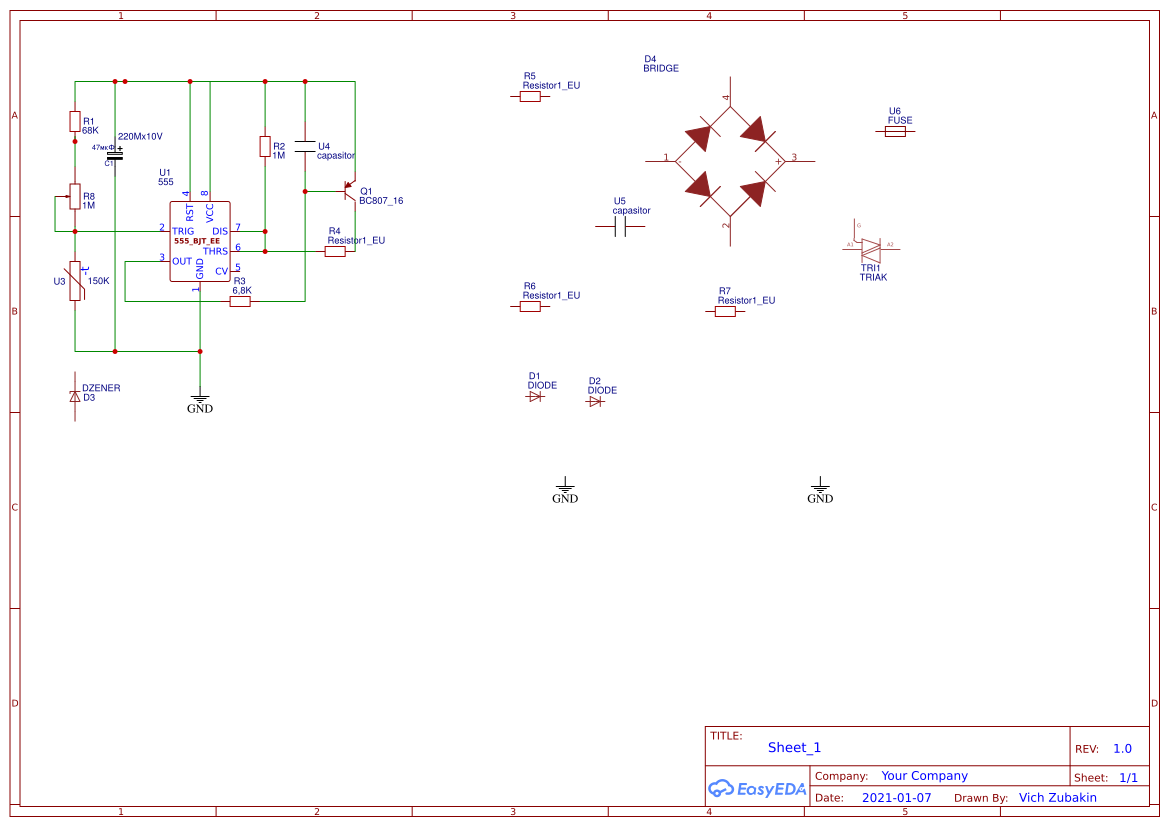
Task: Select the thermistor U3 150K symbol
Action: (x=75, y=280)
